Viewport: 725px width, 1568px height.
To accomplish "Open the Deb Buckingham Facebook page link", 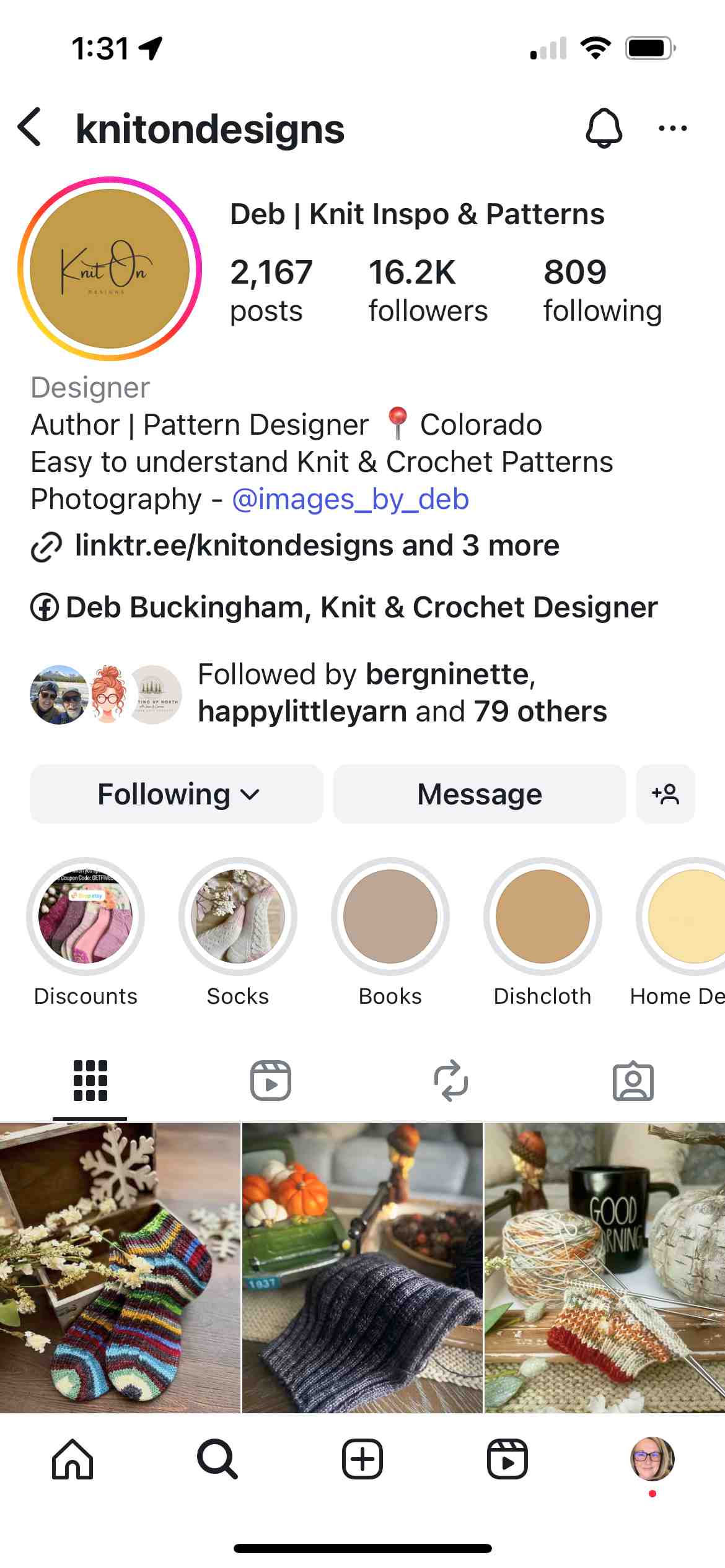I will (x=344, y=608).
